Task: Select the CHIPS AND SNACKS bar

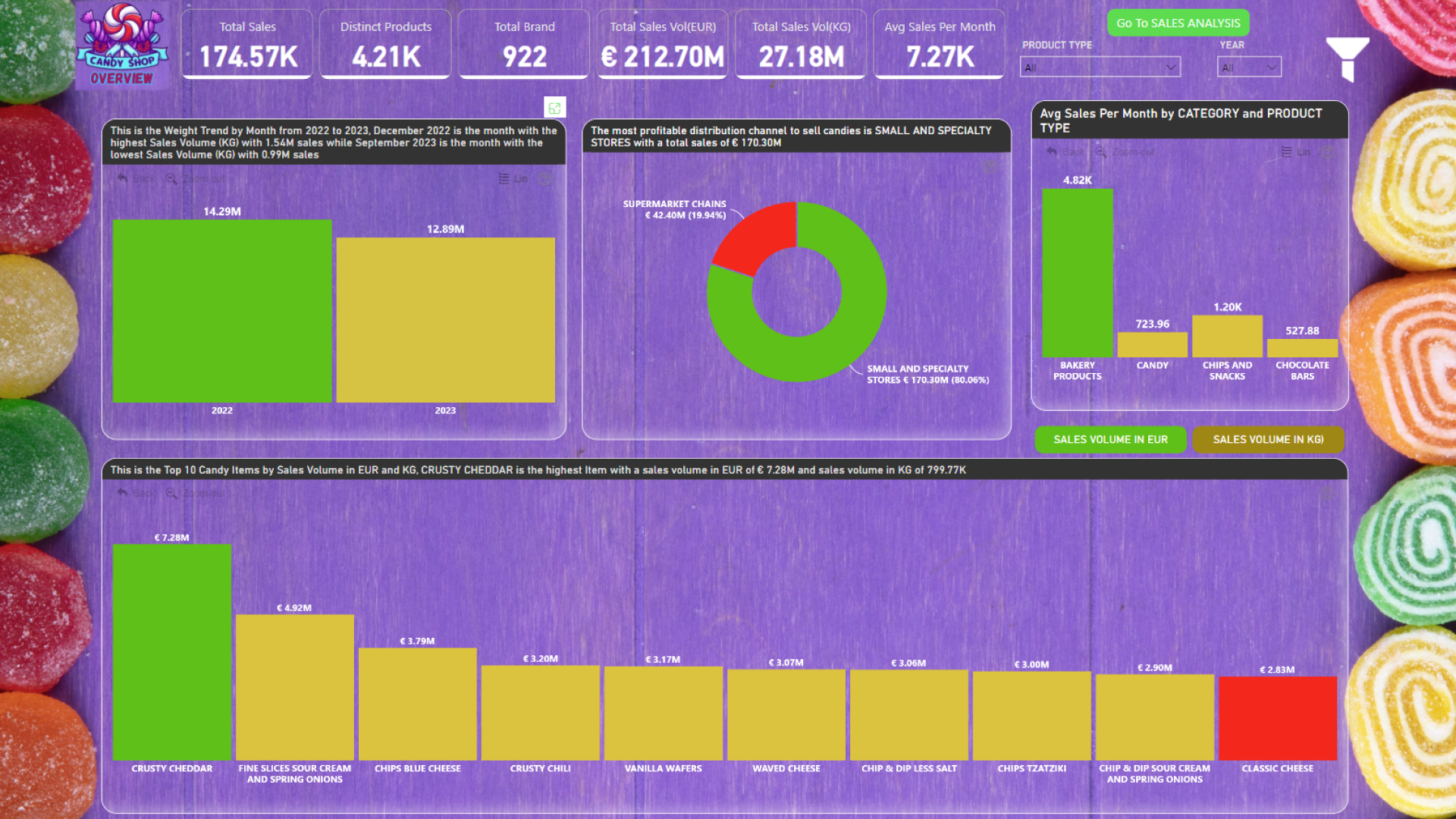Action: point(1228,336)
